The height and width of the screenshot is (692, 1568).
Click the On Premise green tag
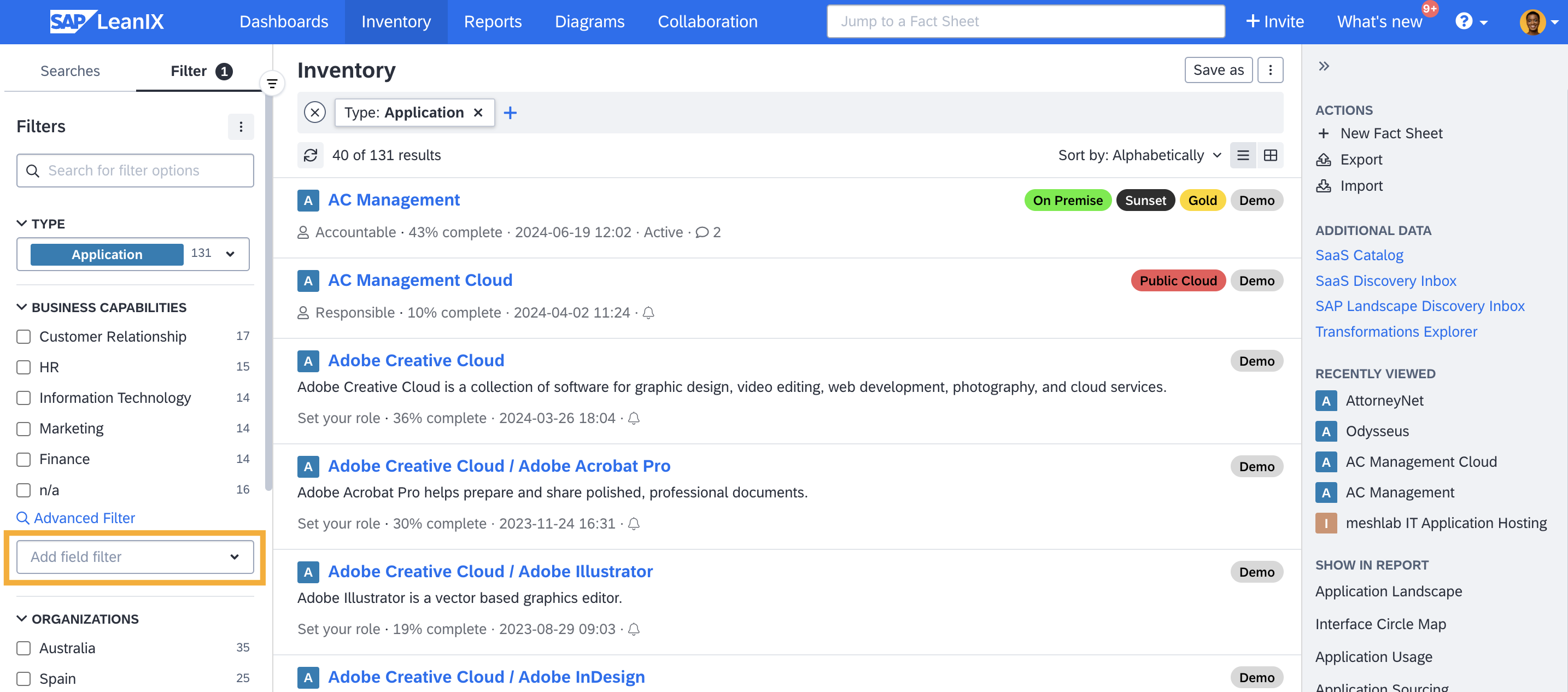(x=1067, y=200)
